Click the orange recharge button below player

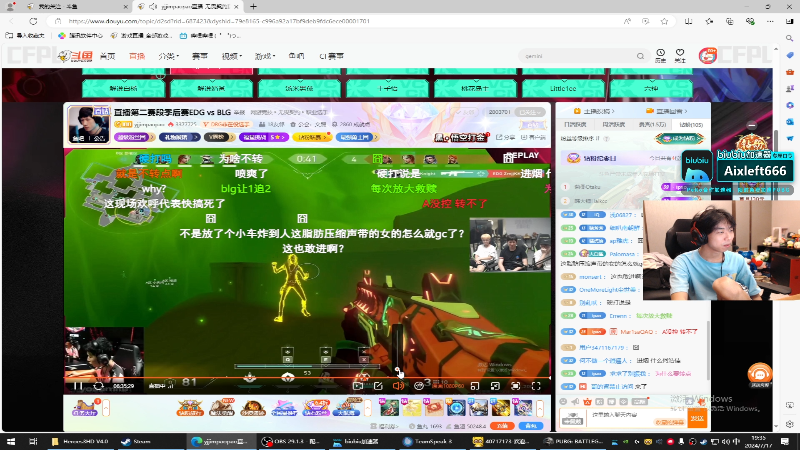pos(502,426)
